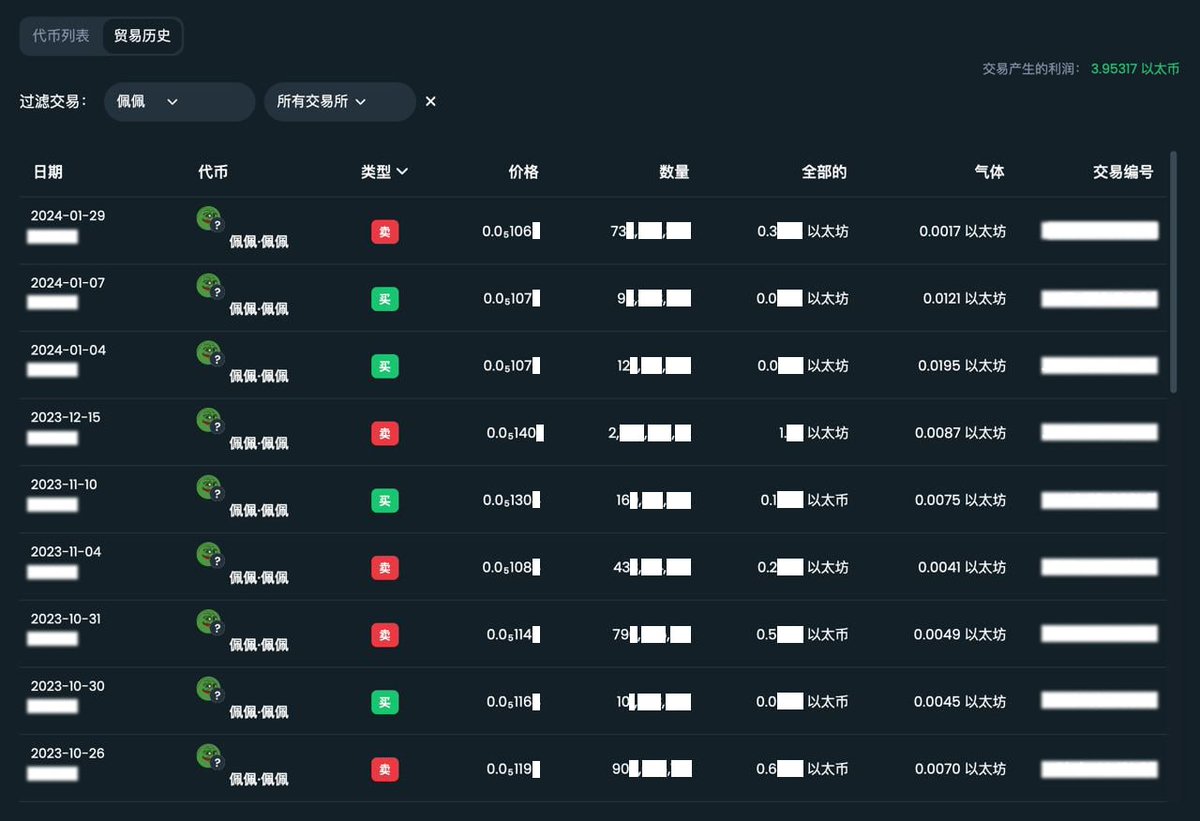Viewport: 1200px width, 821px height.
Task: Click the Pepe token icon in 2023-12-15 row
Action: (209, 419)
